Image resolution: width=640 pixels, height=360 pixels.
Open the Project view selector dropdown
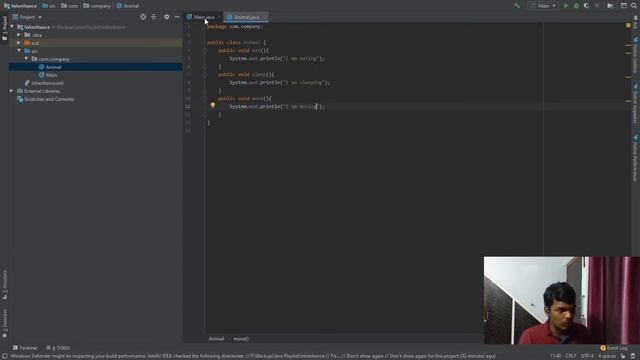tap(27, 17)
